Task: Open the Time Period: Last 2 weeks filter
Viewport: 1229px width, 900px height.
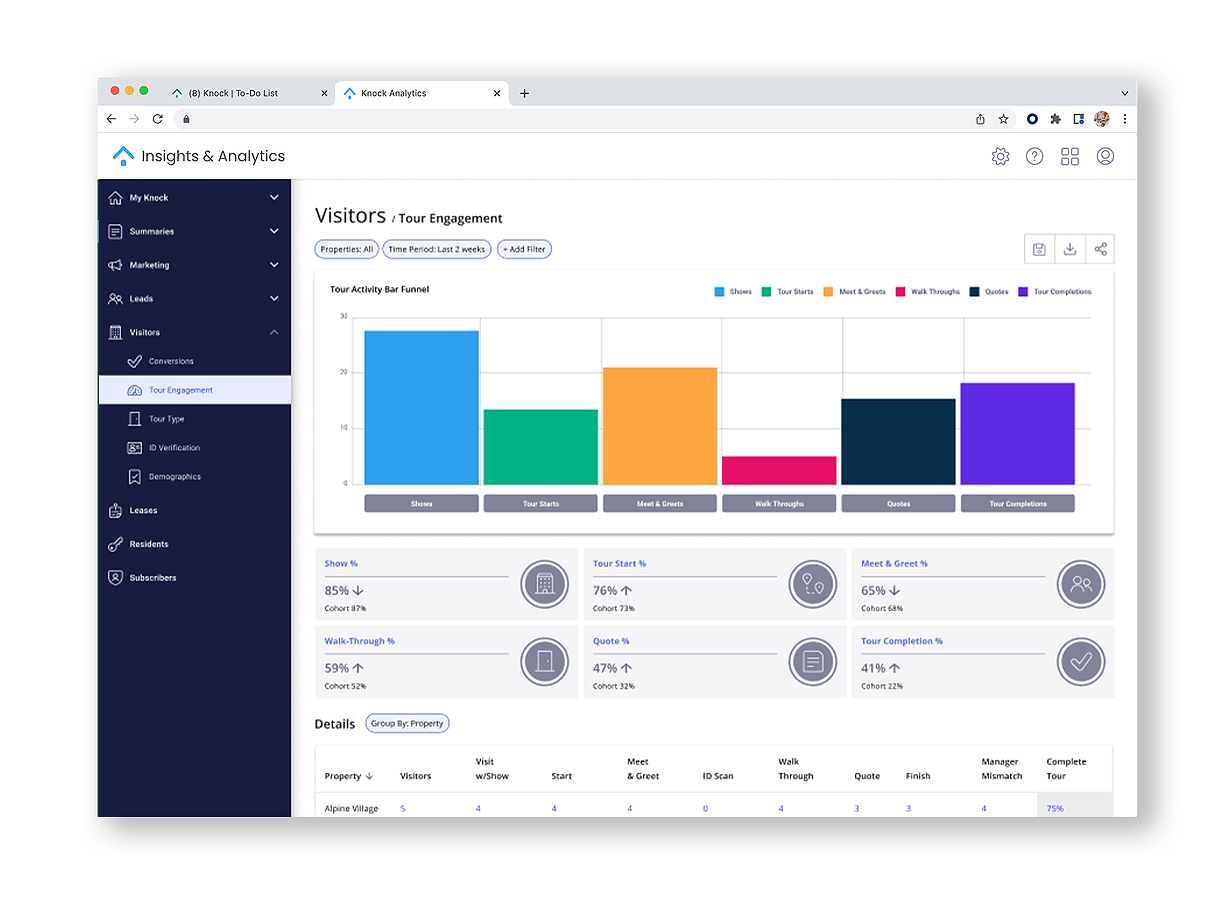Action: pos(437,249)
